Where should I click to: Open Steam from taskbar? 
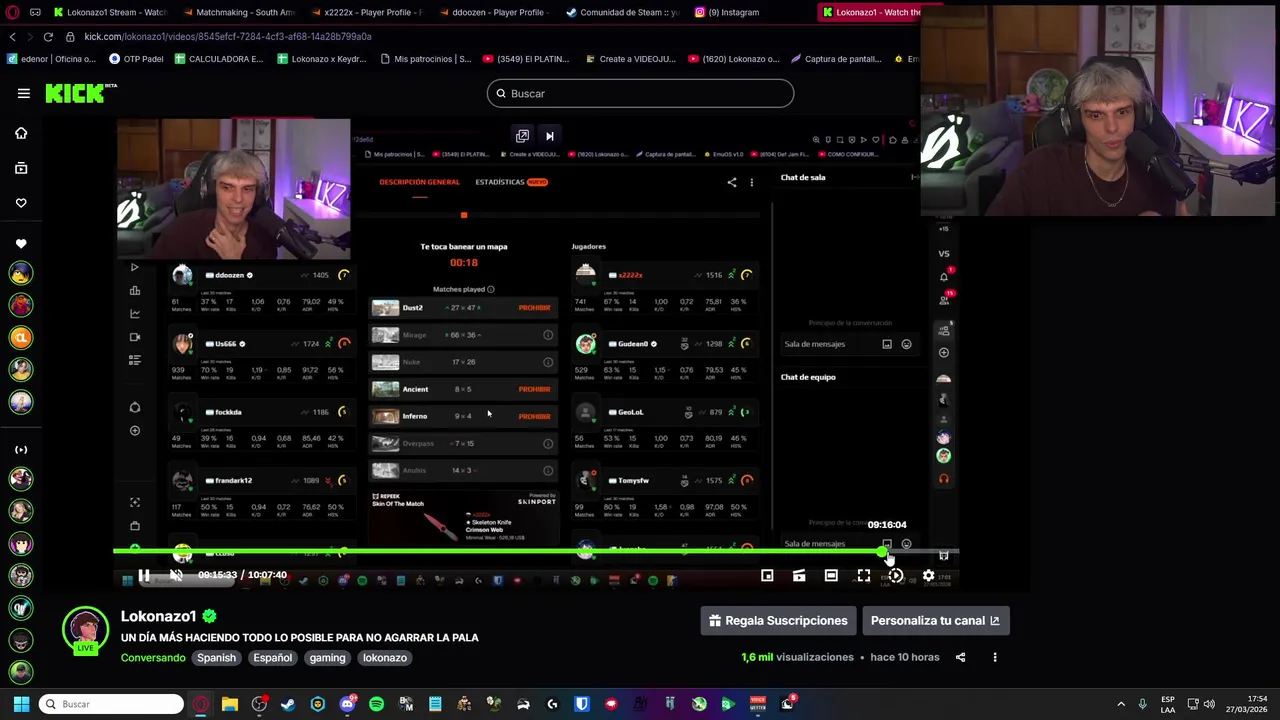288,704
